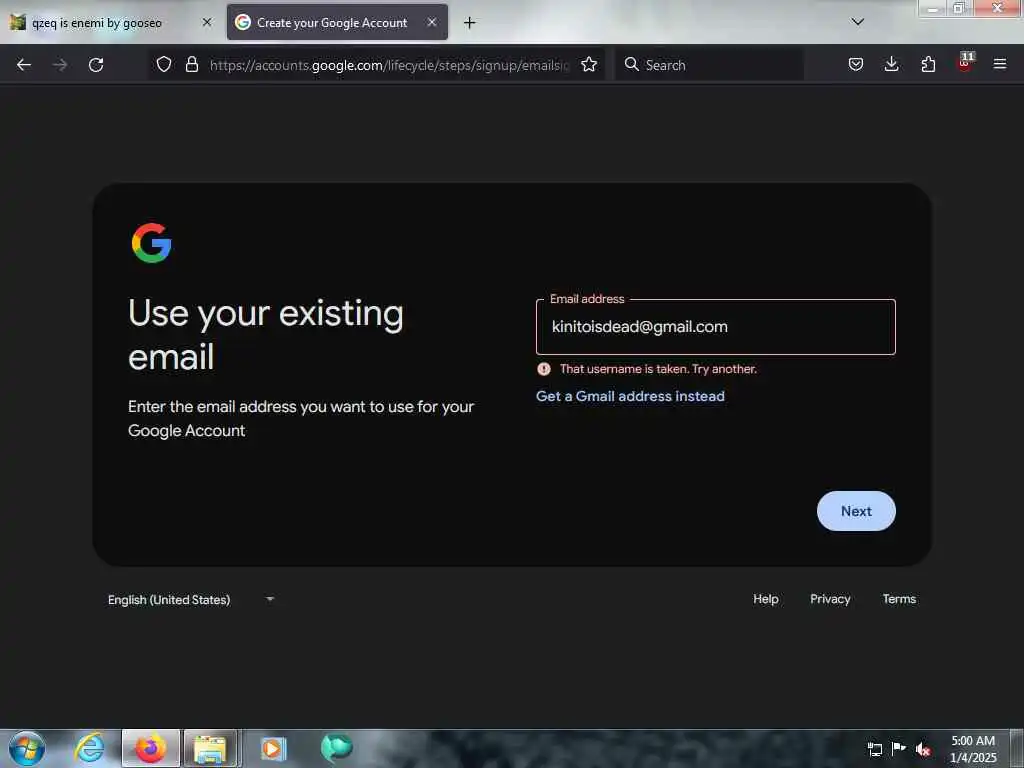Click the magnifier in the search box
The image size is (1024, 768).
632,64
